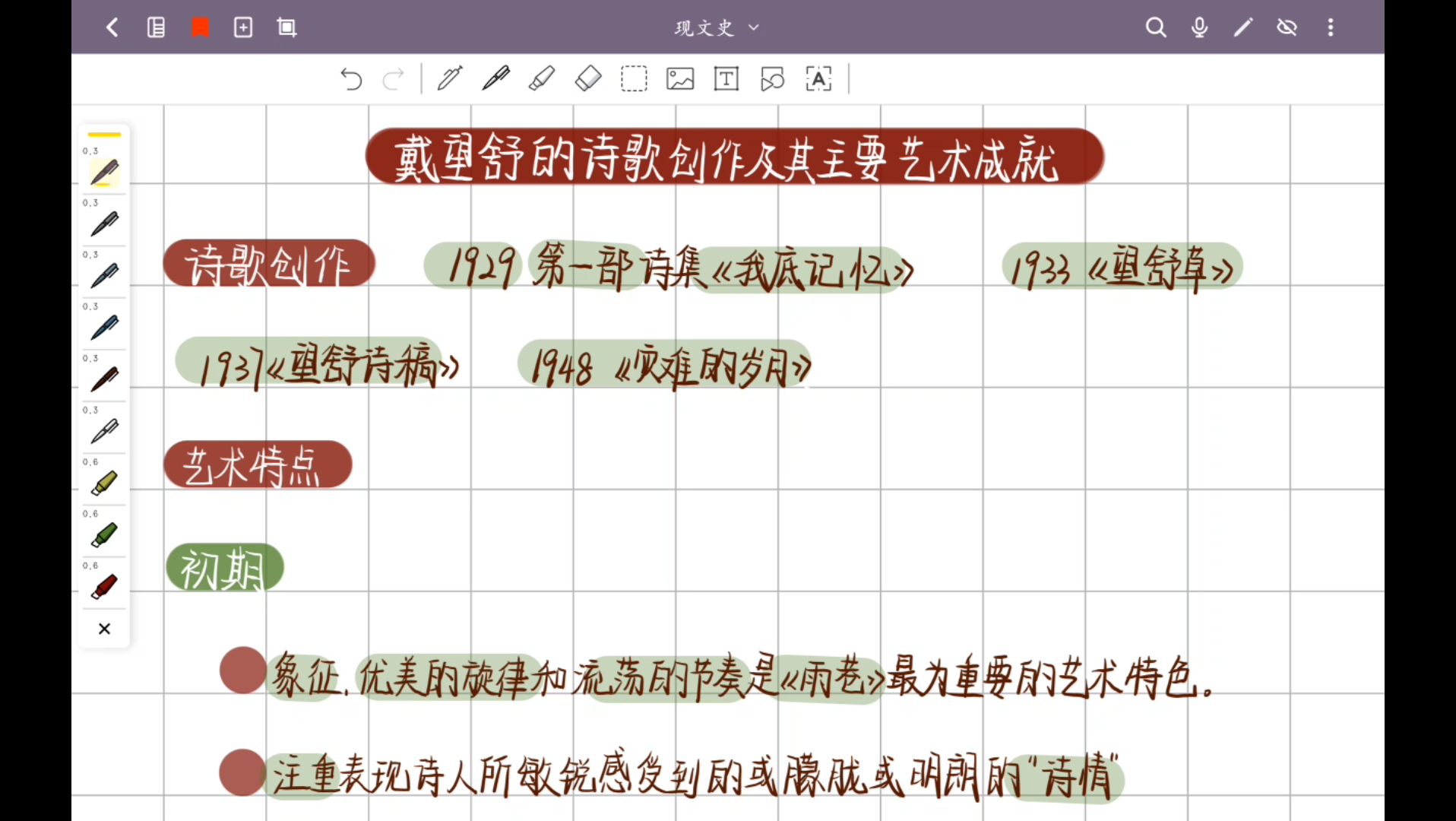
Task: Toggle the pencil edit mode icon
Action: [1243, 28]
